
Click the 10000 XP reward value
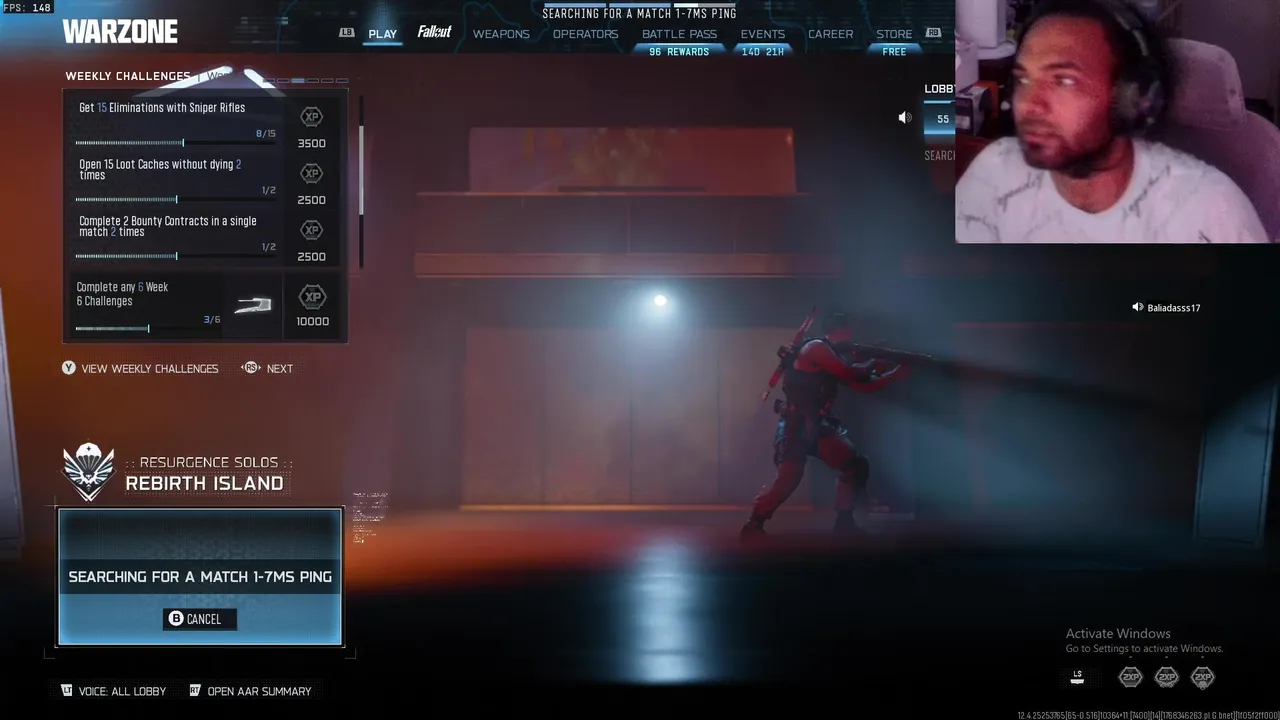pyautogui.click(x=312, y=321)
